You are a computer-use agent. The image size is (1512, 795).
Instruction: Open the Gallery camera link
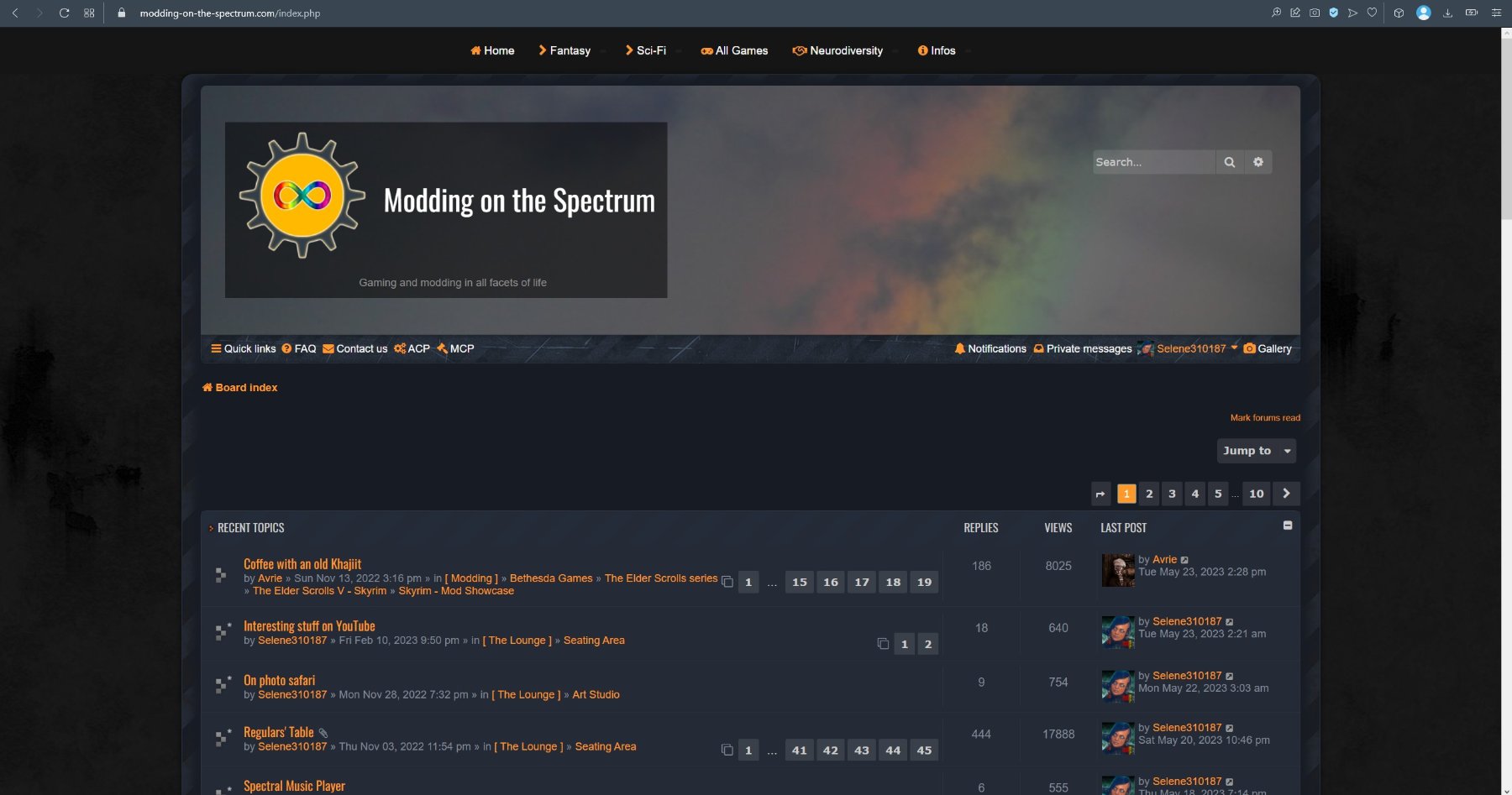[1268, 348]
